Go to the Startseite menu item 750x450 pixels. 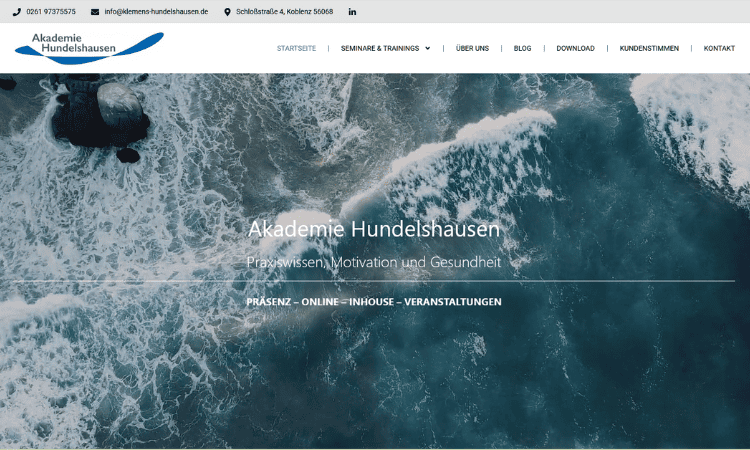click(297, 48)
